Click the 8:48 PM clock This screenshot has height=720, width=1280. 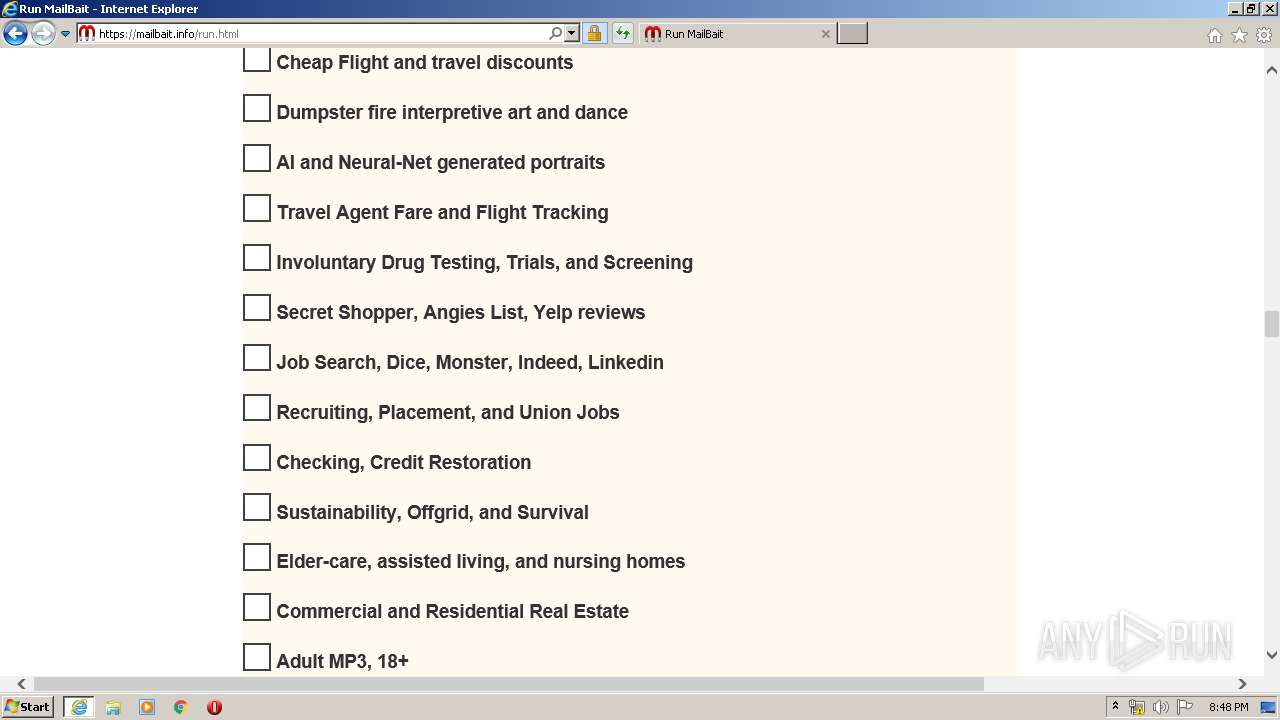point(1228,707)
